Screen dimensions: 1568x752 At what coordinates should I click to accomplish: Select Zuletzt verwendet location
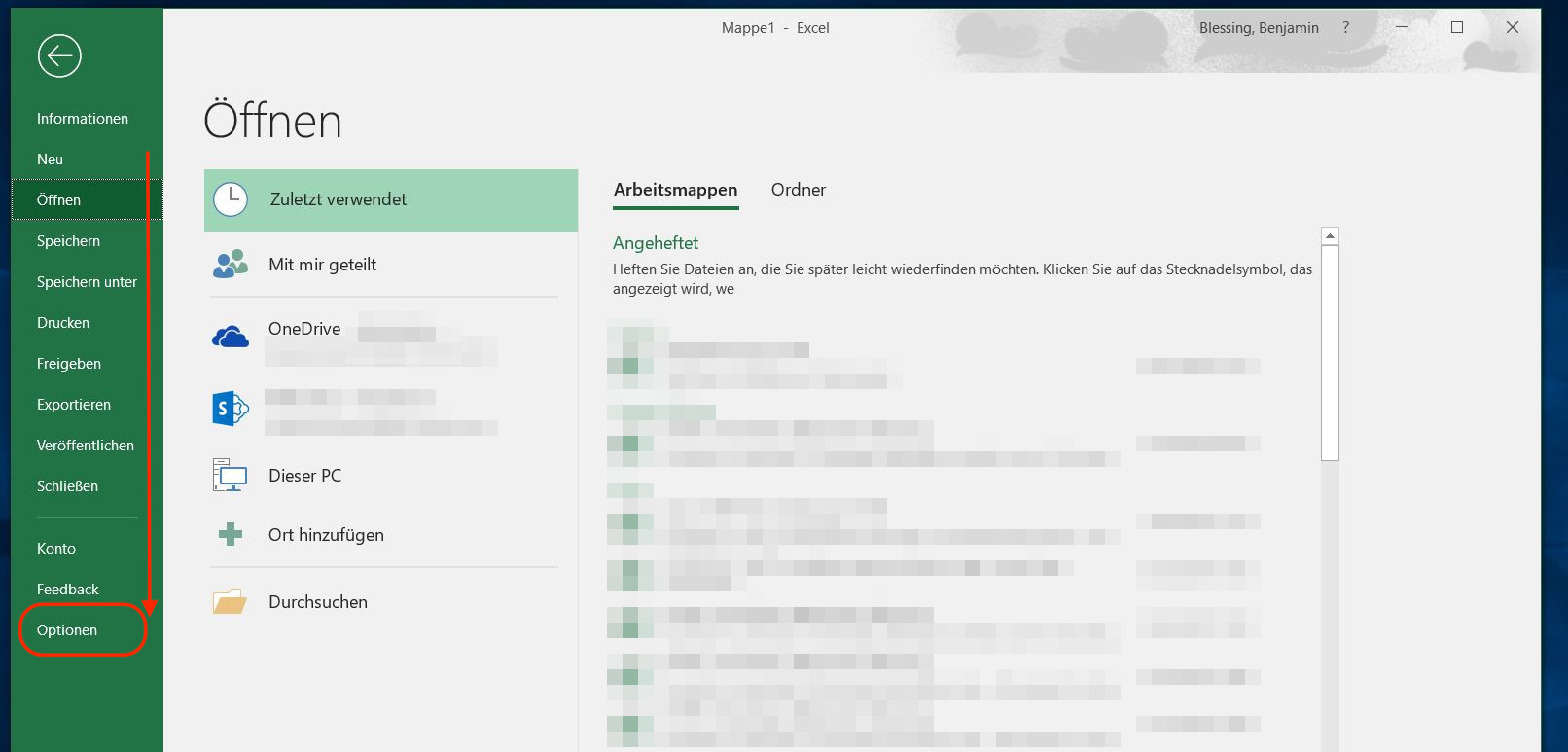point(391,200)
